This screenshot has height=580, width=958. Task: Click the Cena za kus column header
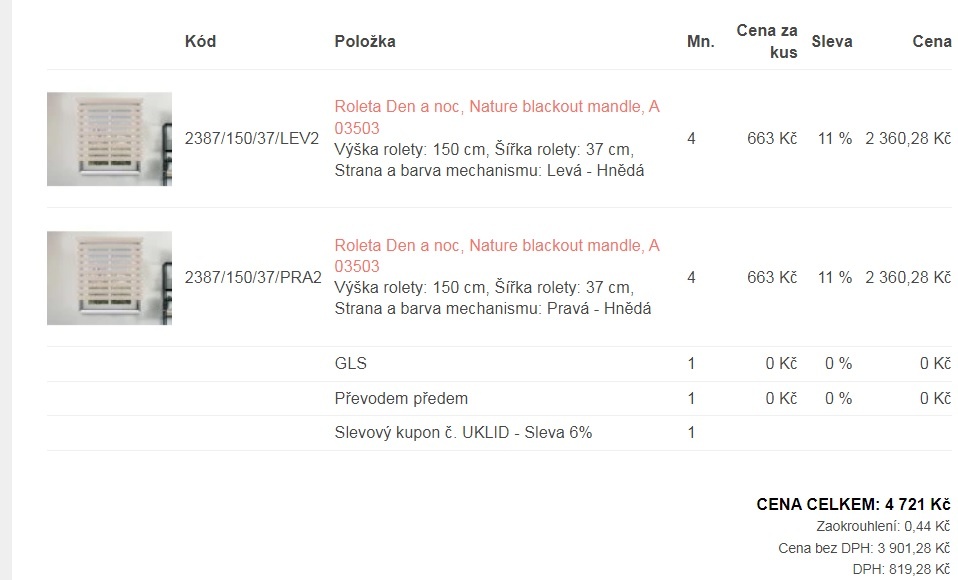(x=767, y=41)
